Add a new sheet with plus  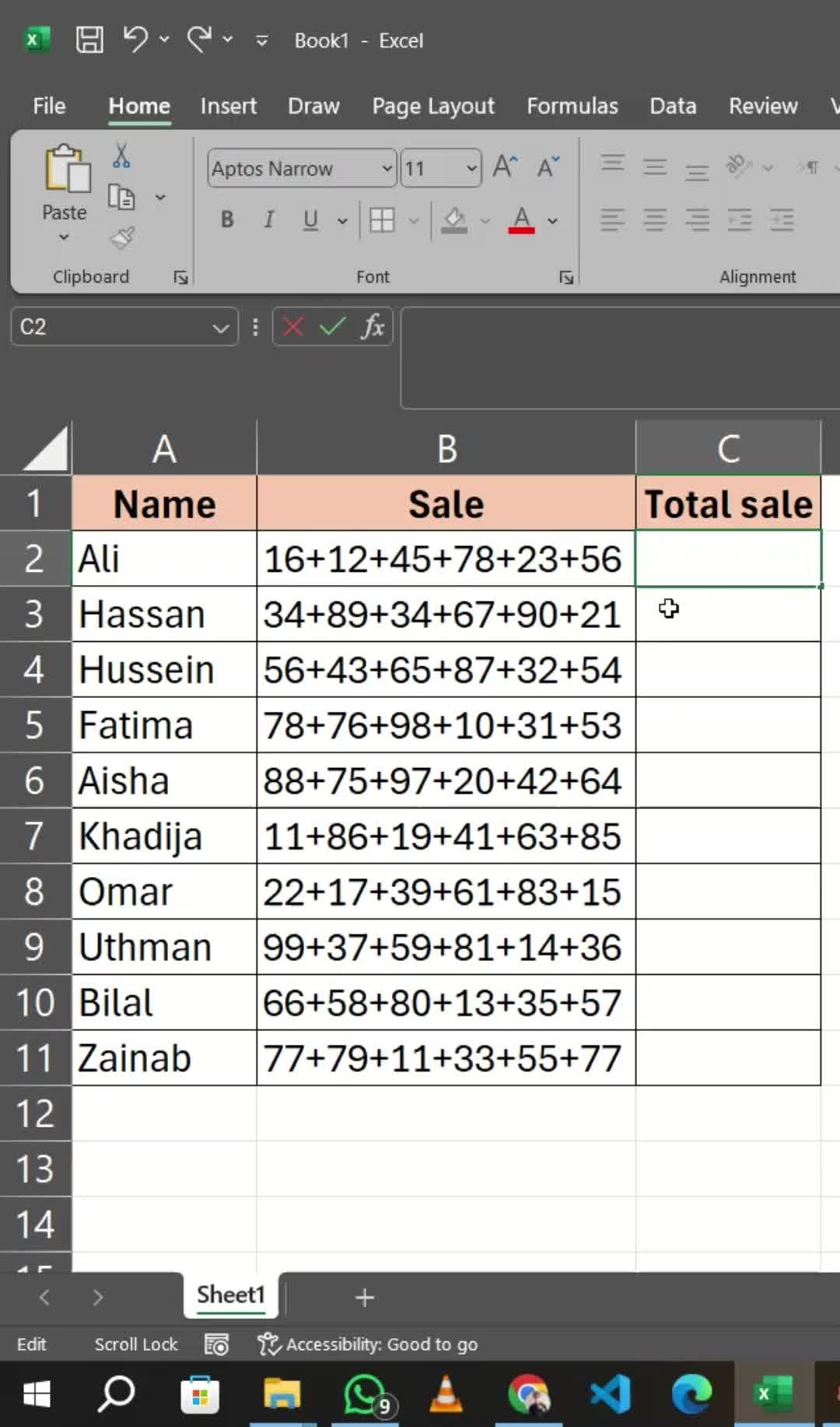click(x=365, y=1297)
